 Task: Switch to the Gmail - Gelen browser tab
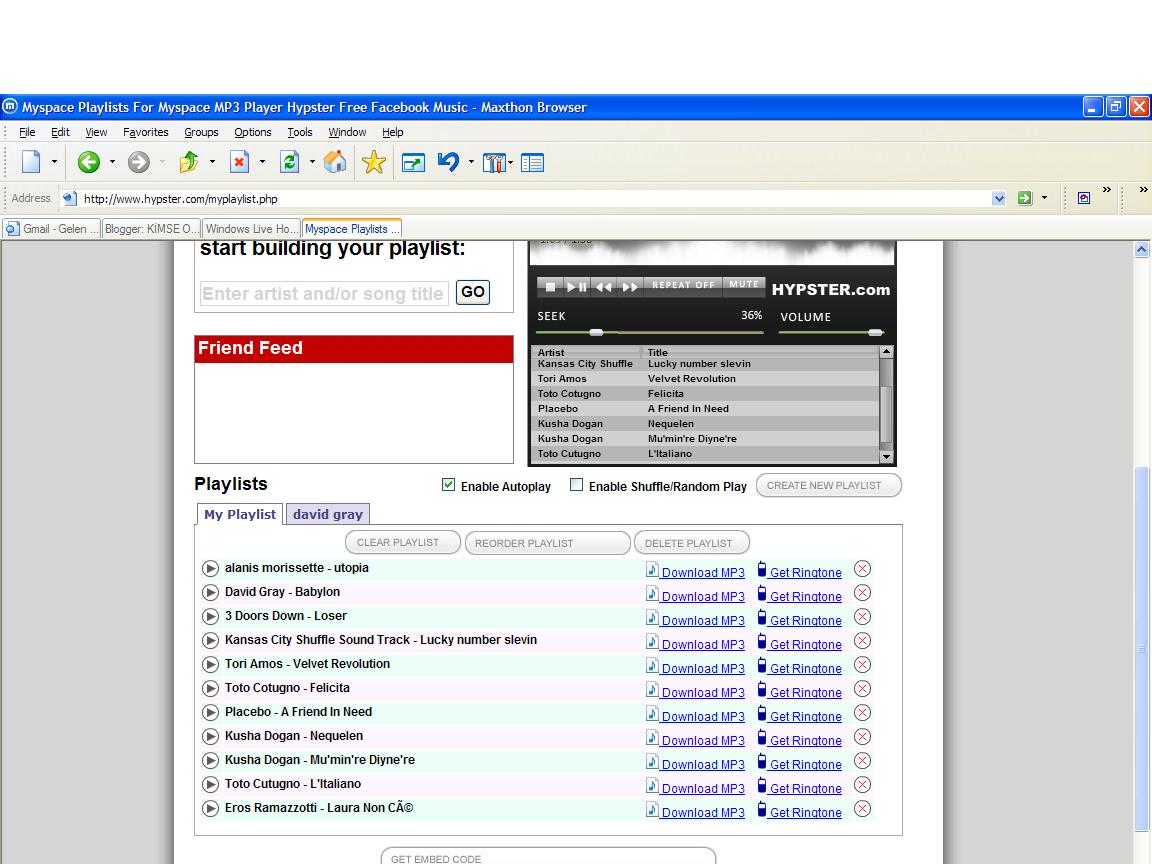pyautogui.click(x=52, y=228)
